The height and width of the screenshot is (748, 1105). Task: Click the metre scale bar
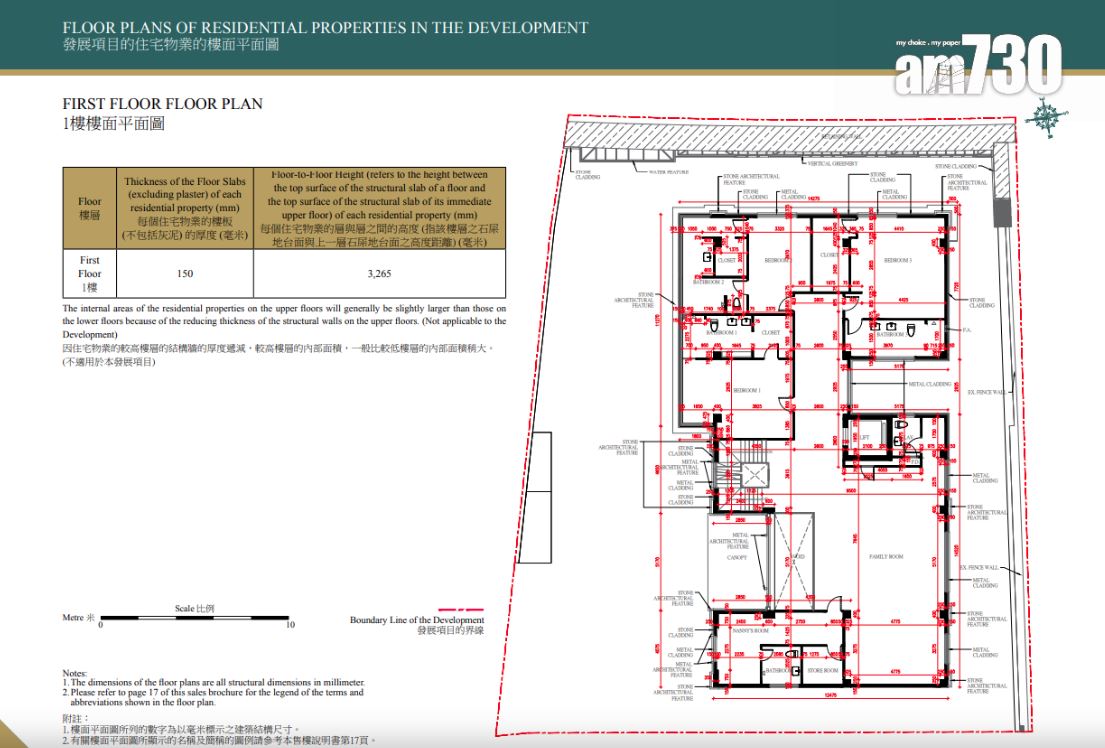tap(195, 617)
